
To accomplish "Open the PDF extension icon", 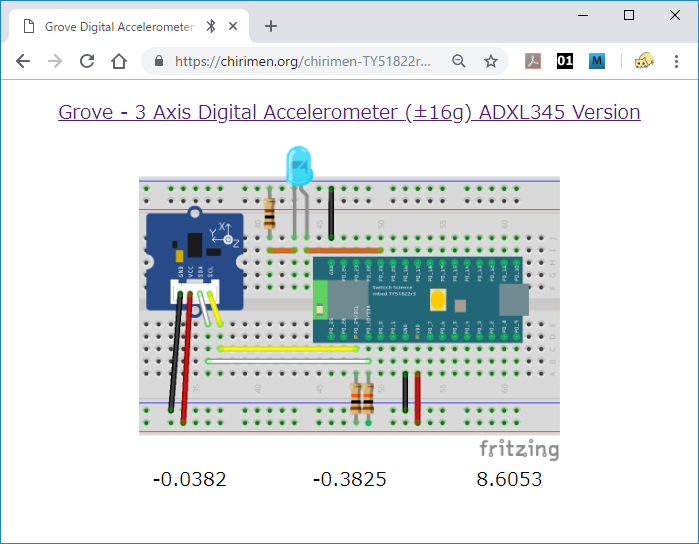I will pyautogui.click(x=535, y=61).
